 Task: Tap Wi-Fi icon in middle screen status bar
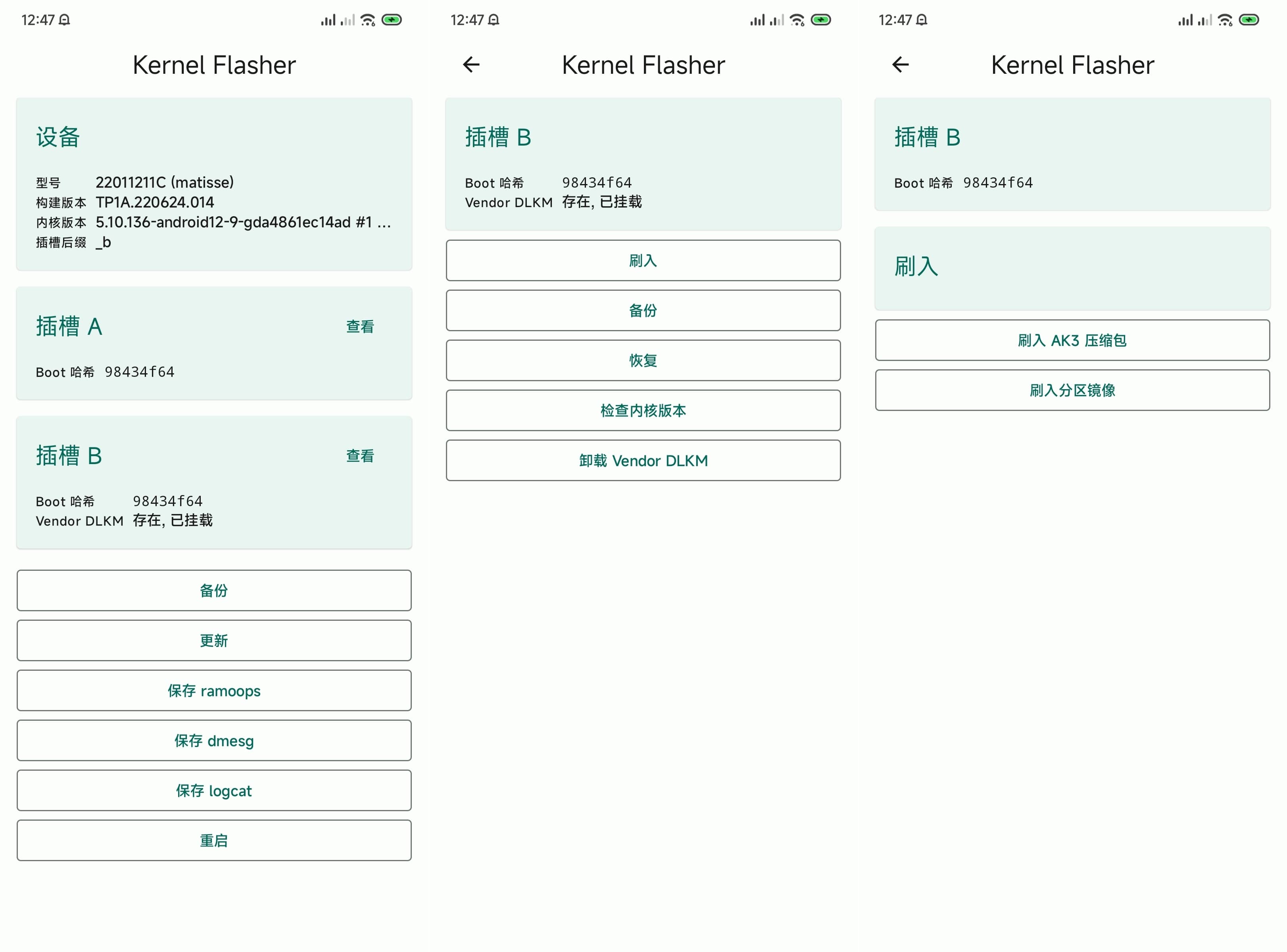pyautogui.click(x=797, y=20)
